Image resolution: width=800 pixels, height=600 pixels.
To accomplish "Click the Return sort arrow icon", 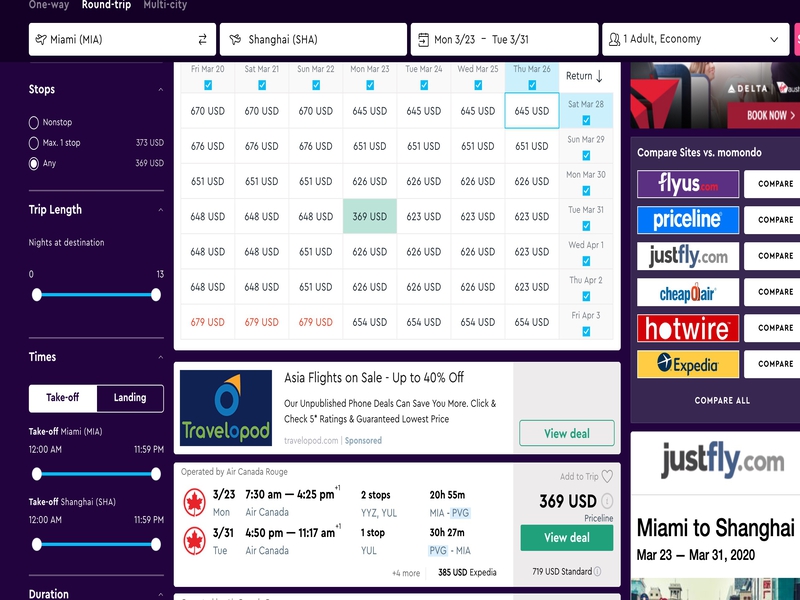I will pos(599,76).
